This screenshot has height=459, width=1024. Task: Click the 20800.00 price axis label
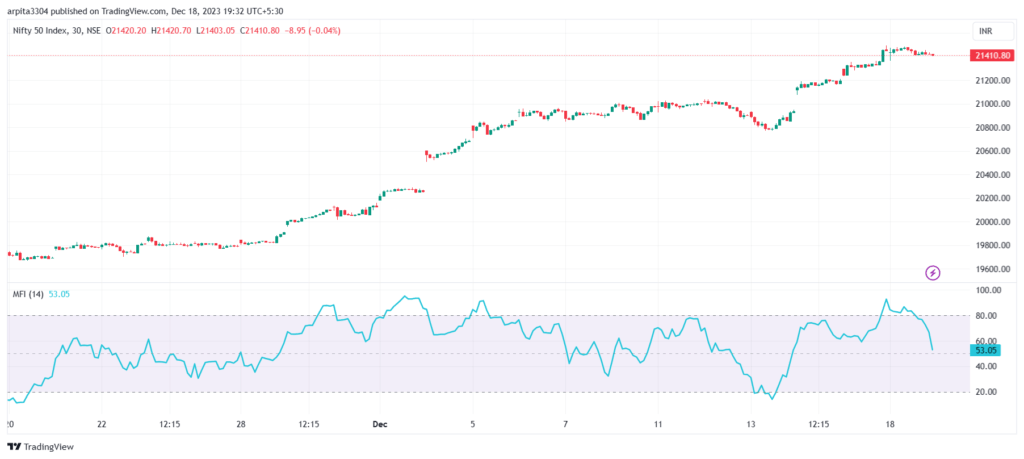coord(992,128)
